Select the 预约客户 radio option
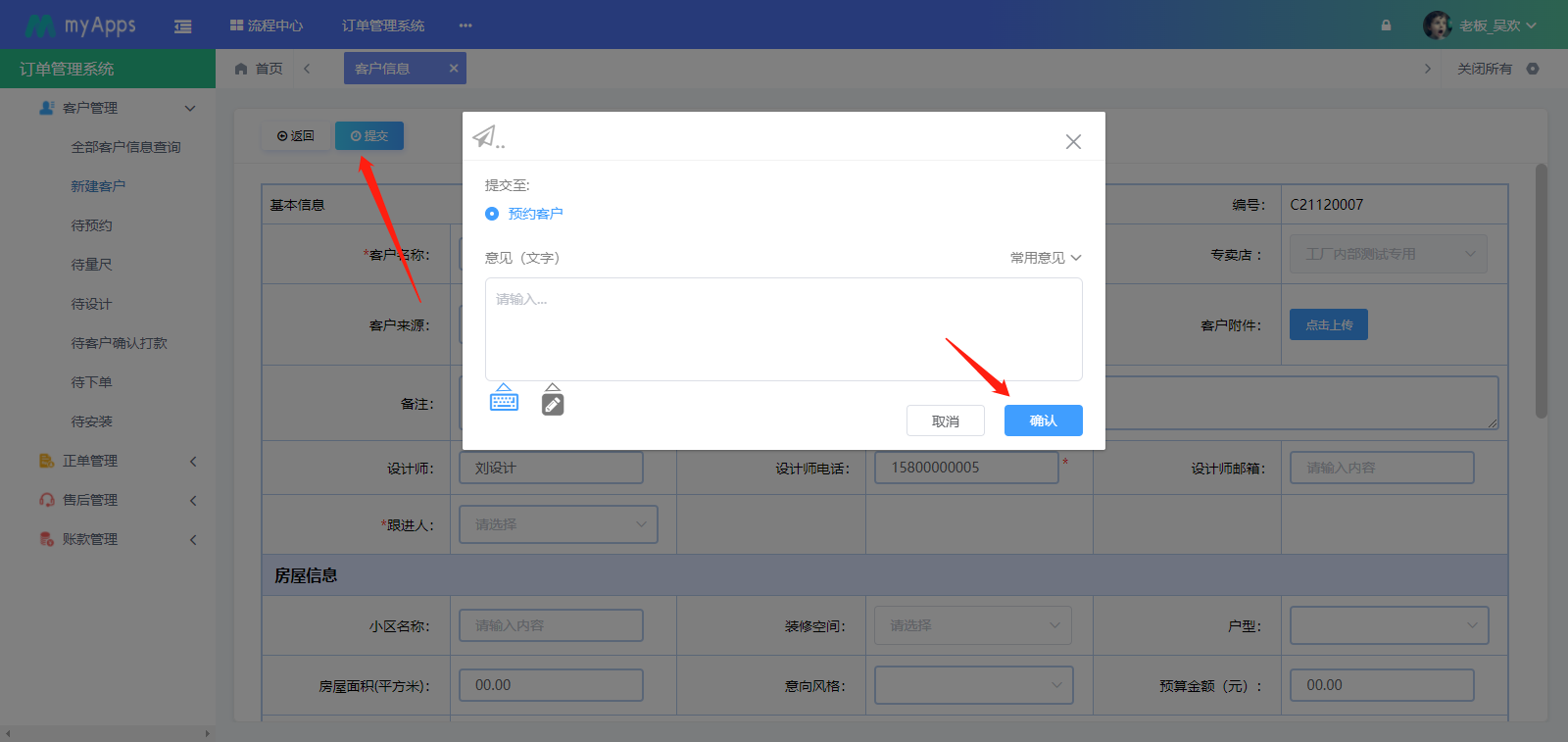Viewport: 1568px width, 742px height. point(492,214)
